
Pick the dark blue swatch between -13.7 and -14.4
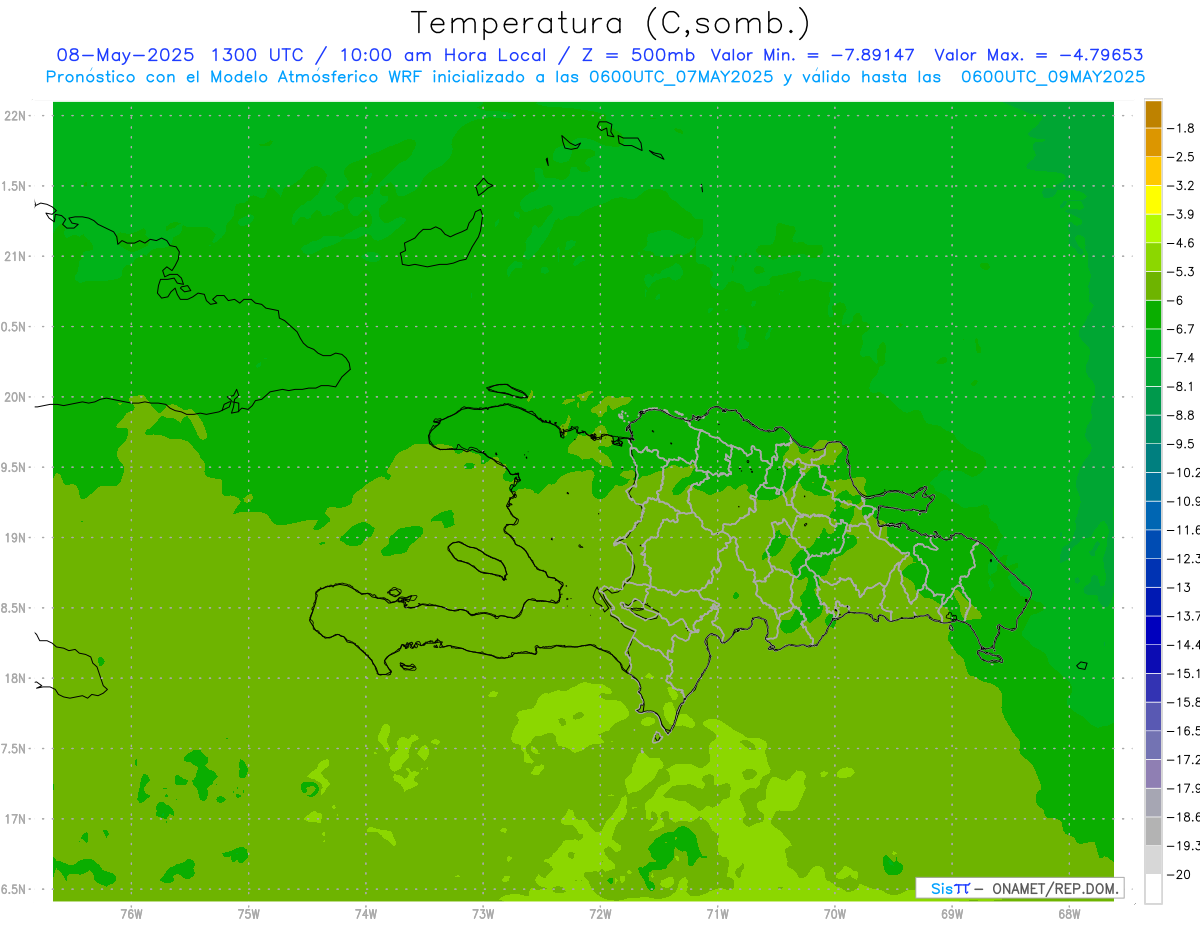(1153, 630)
